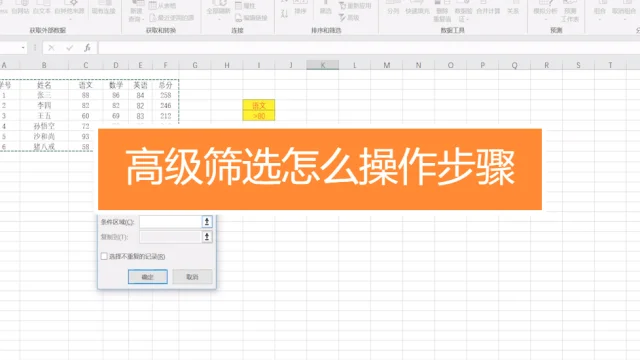Click the 删除重复值 (Remove Duplicates) button
640x360 pixels.
tap(442, 11)
